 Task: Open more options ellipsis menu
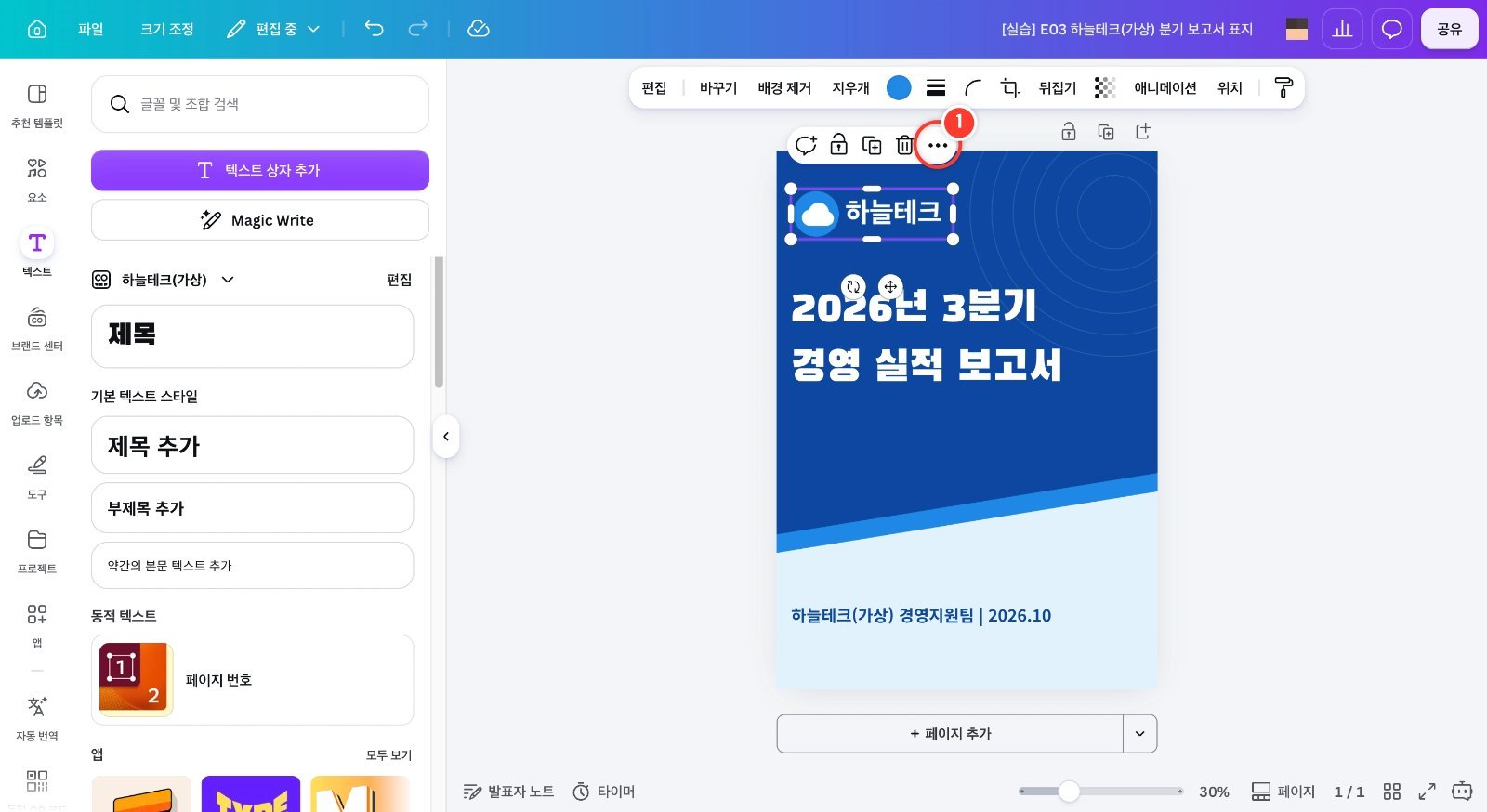click(x=938, y=145)
